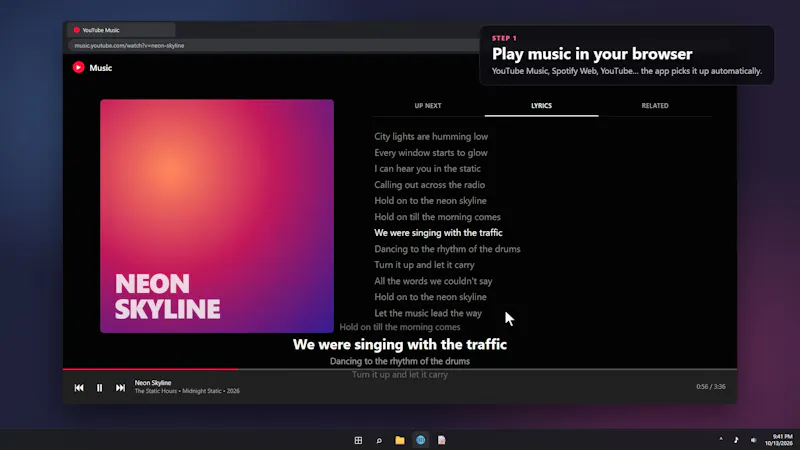The image size is (800, 450).
Task: Open The Static Hours artist info link
Action: click(156, 391)
